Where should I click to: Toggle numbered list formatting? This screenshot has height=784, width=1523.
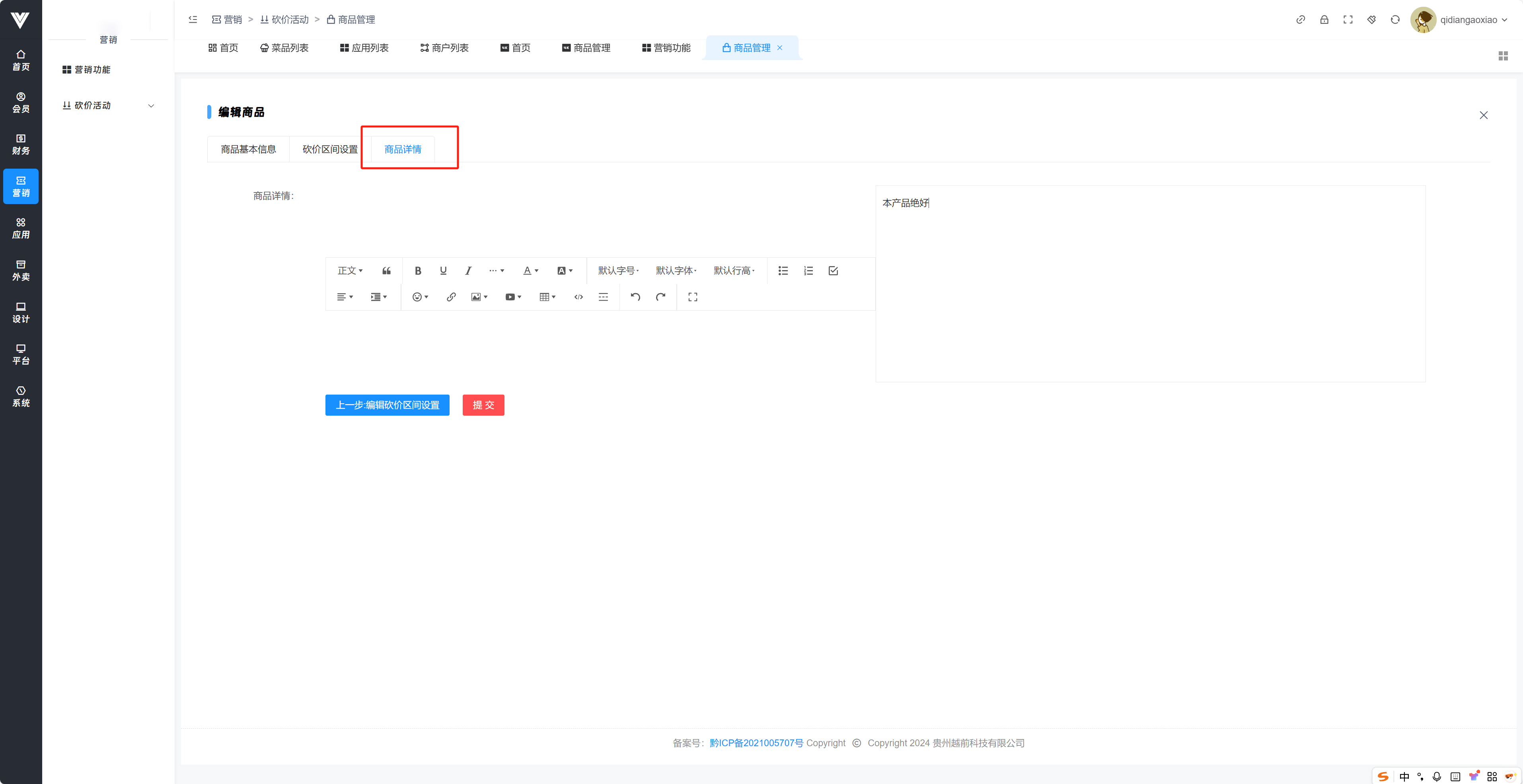[x=808, y=271]
